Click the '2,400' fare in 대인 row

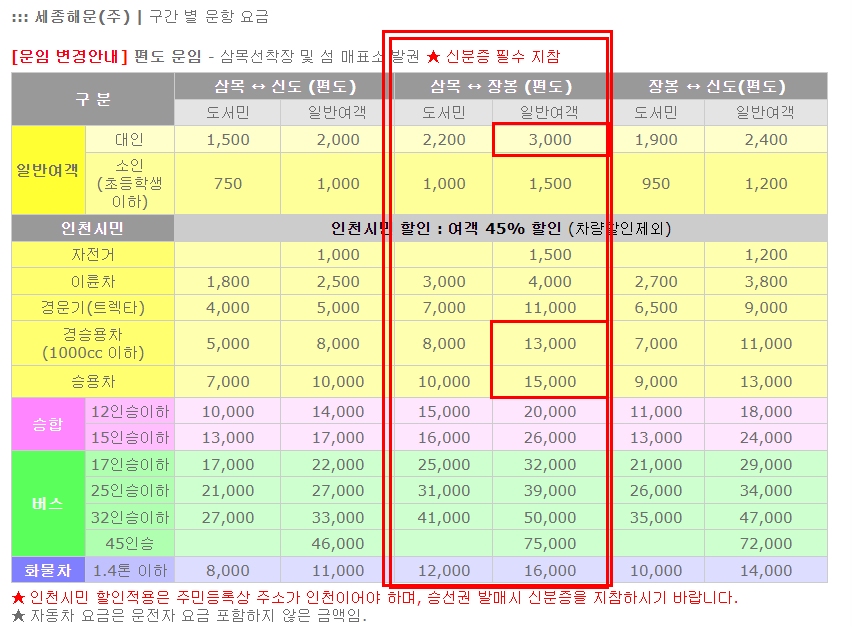point(766,139)
